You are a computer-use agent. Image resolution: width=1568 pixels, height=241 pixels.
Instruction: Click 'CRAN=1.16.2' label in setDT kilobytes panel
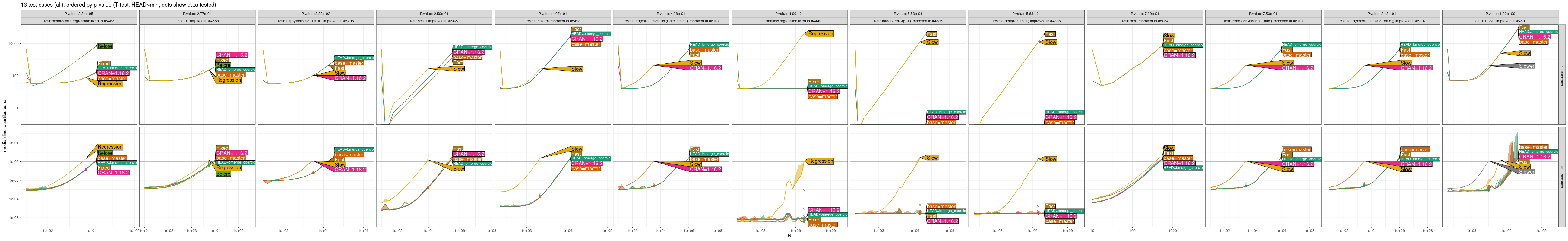coord(469,52)
